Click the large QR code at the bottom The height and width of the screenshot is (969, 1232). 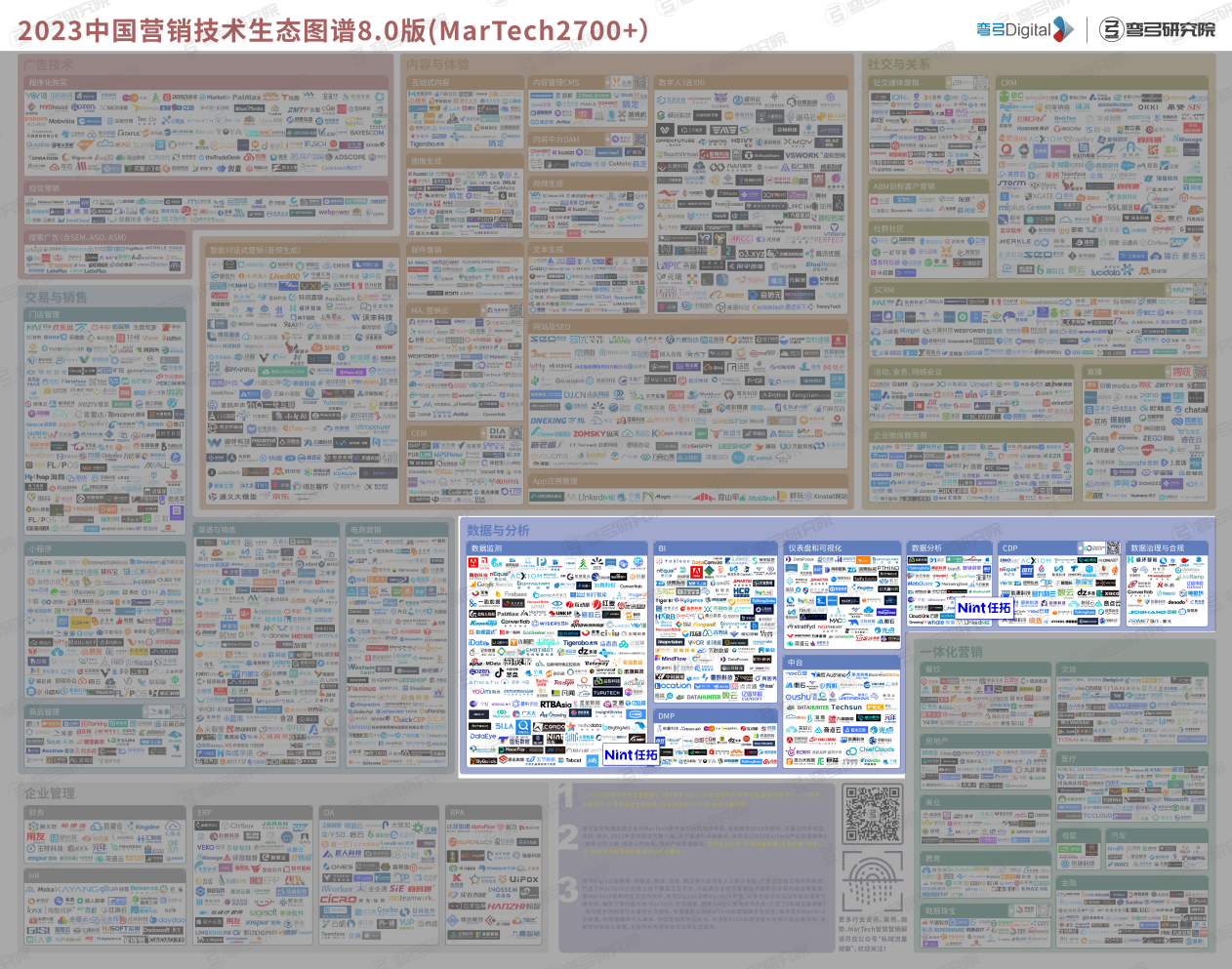pos(872,816)
